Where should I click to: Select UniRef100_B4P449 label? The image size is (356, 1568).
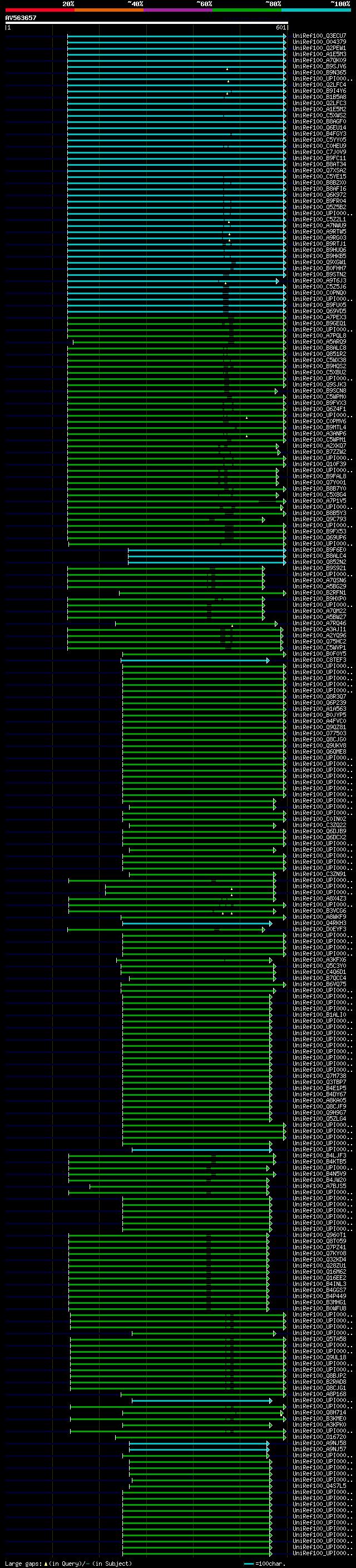tap(319, 1296)
